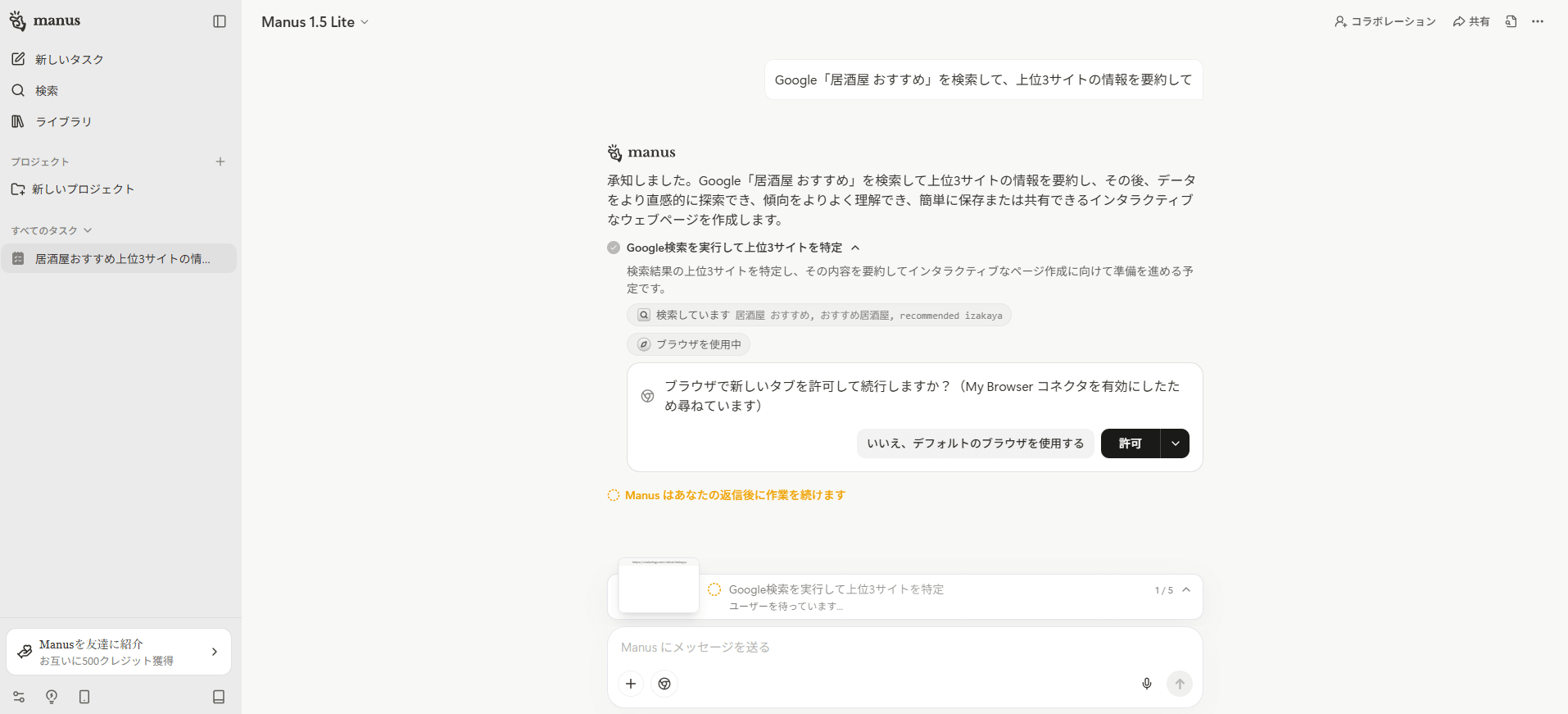The image size is (1568, 714).
Task: Open ライブラリ in the sidebar
Action: (x=63, y=122)
